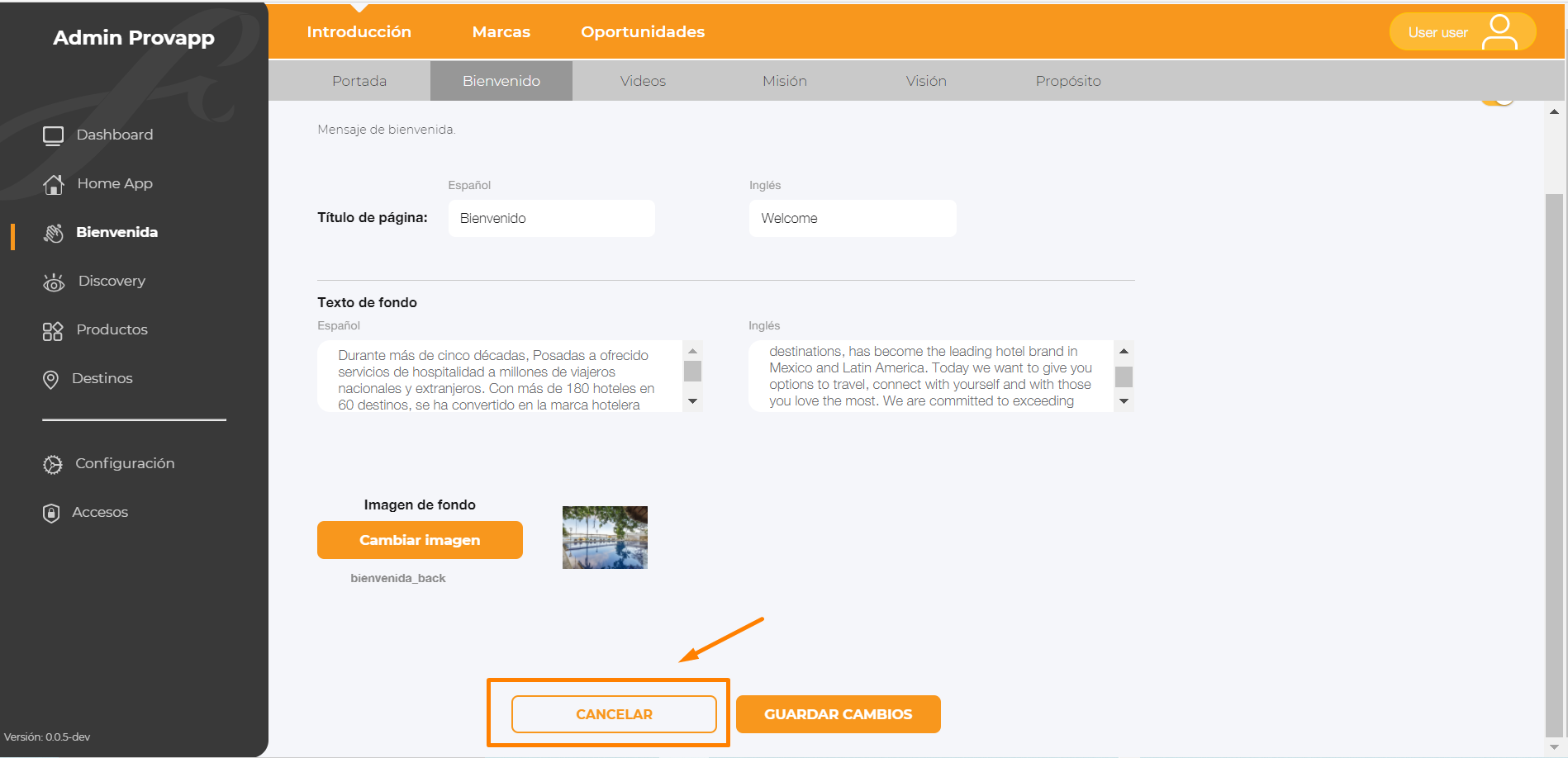Click the Bienvenida waving hand icon

tap(53, 233)
